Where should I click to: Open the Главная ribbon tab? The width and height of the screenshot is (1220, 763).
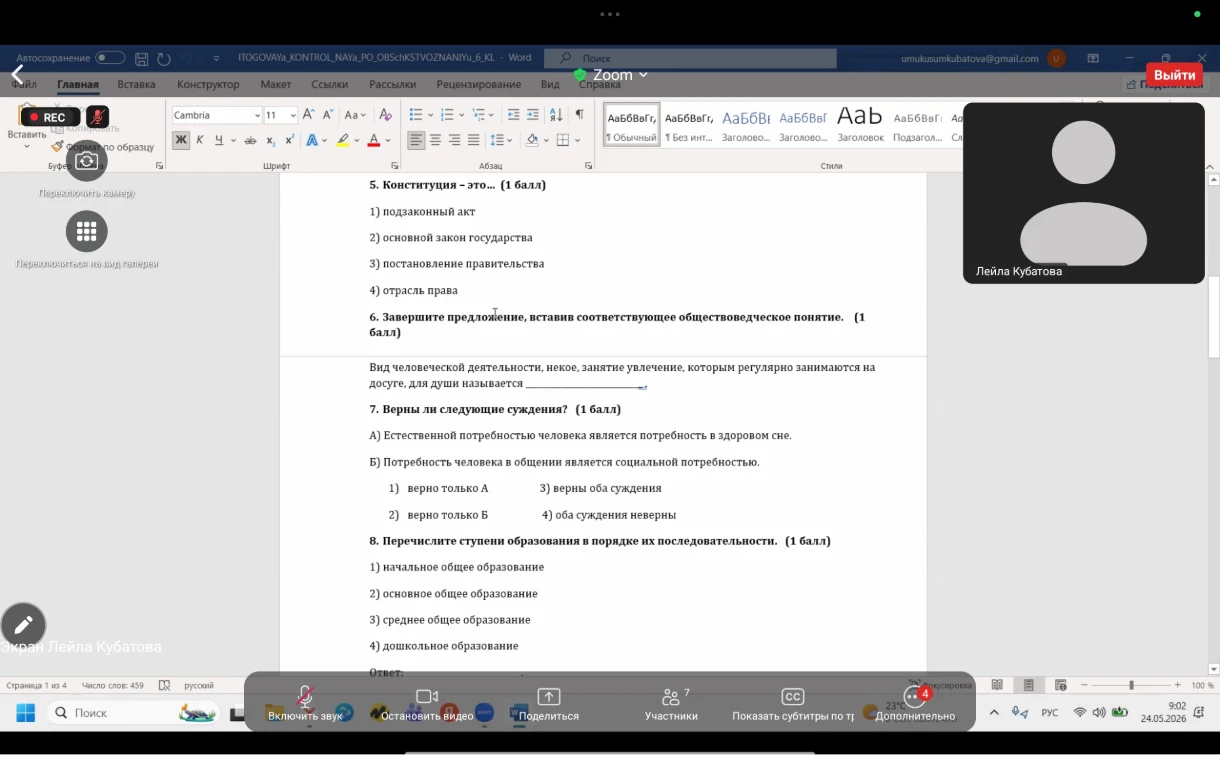coord(78,85)
